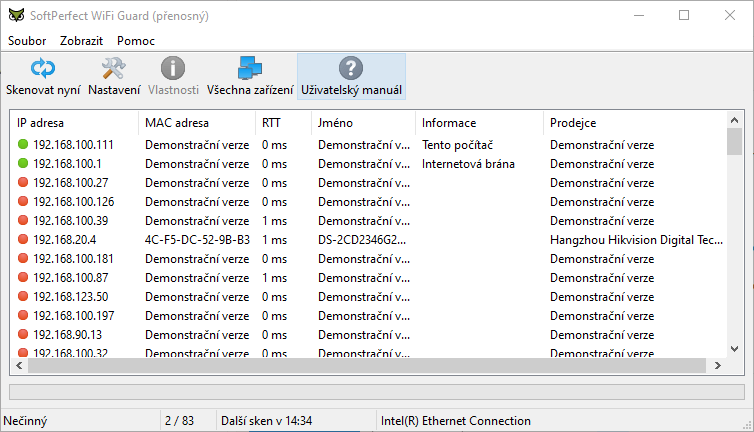Screen dimensions: 754x432
Task: Click 1 ms RTT of 192.168.100.87
Action: 275,278
